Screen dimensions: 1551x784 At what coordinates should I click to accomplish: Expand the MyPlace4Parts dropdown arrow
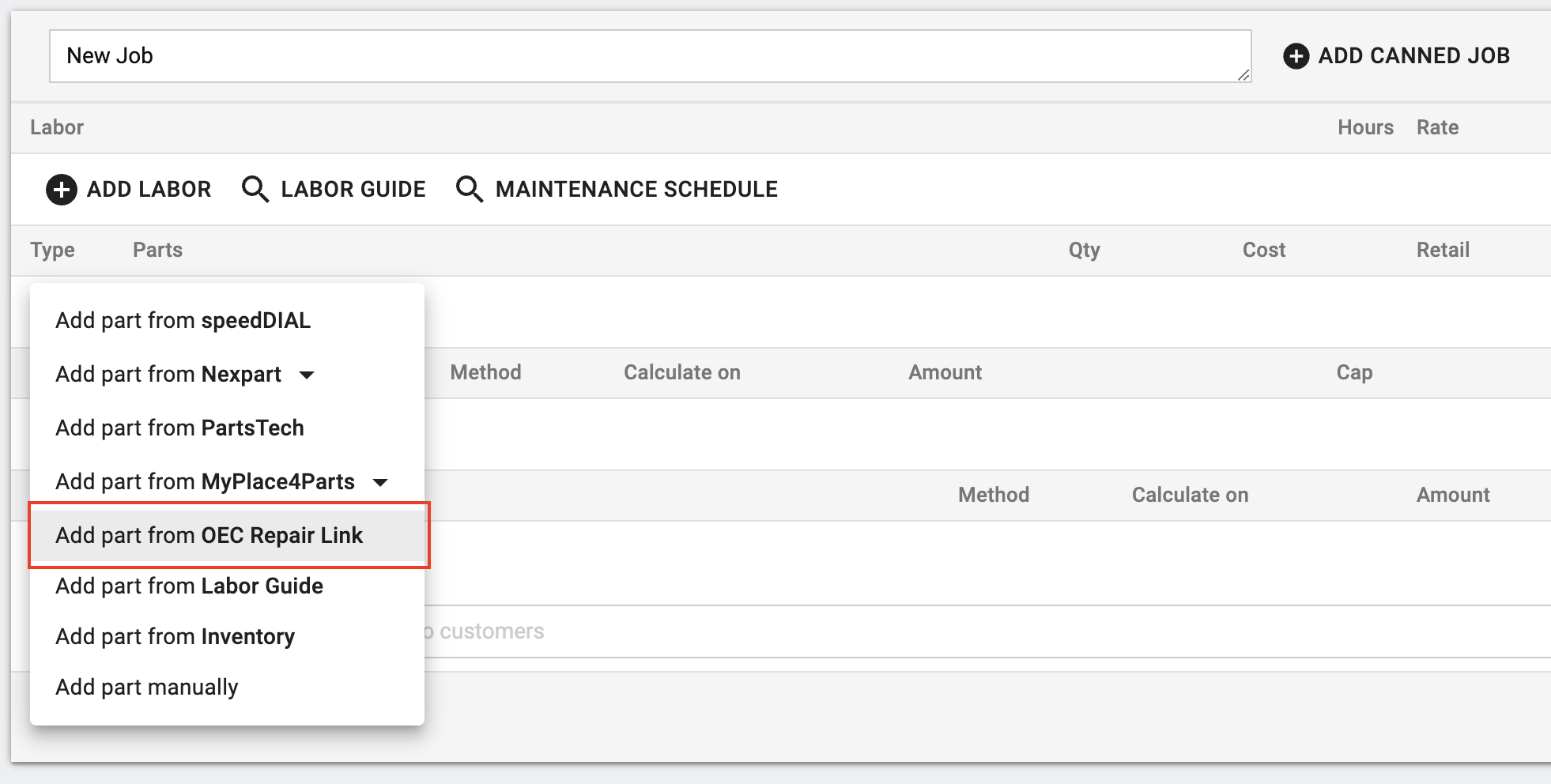[380, 482]
